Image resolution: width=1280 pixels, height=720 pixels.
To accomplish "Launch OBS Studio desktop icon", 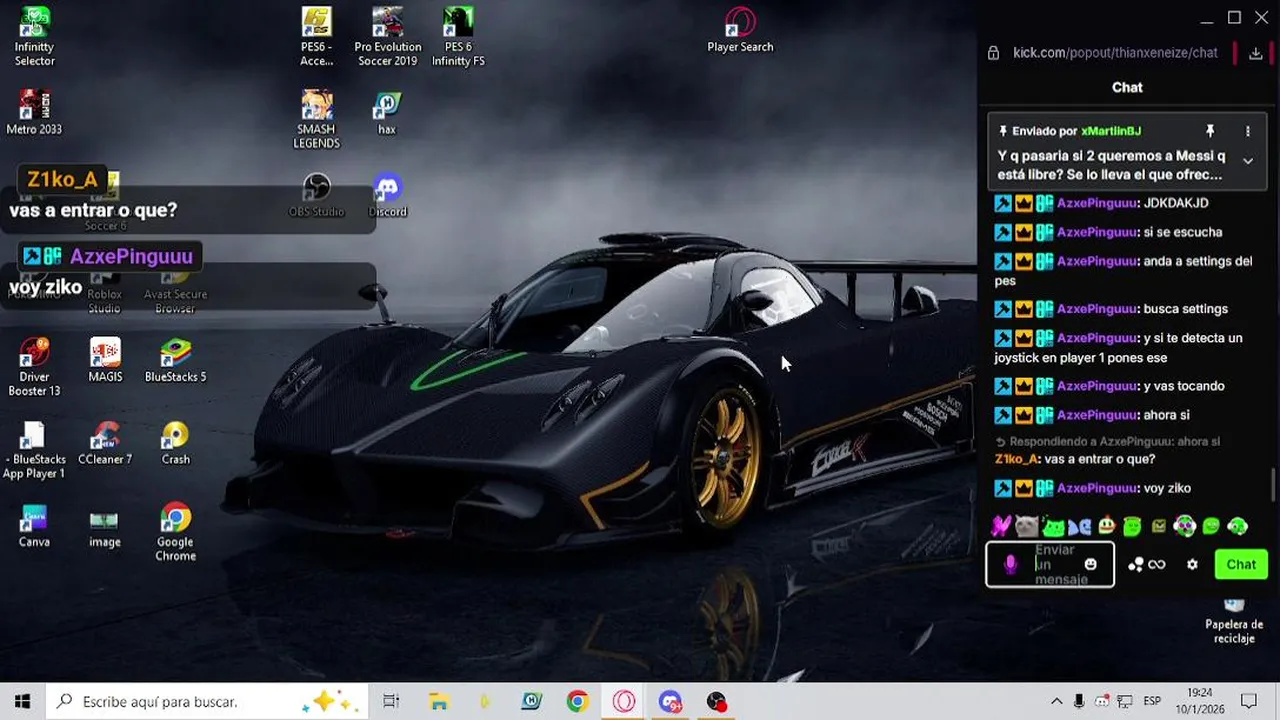I will coord(316,195).
